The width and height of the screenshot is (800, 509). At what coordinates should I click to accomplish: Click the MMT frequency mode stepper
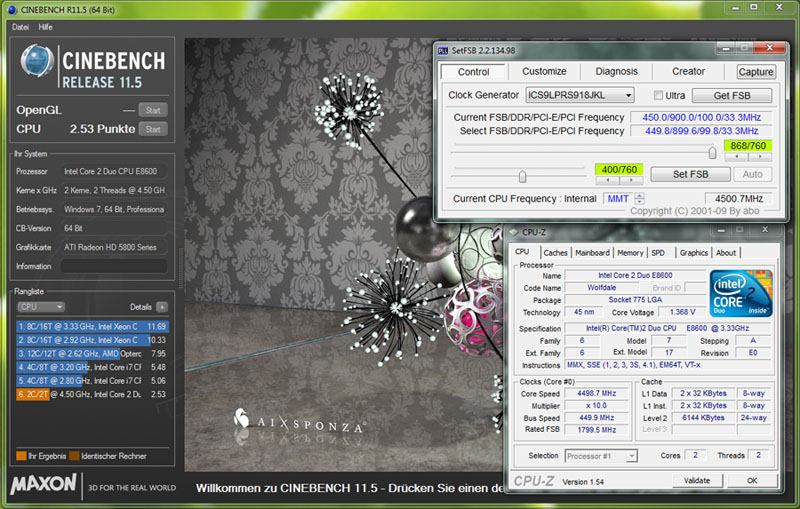tap(639, 198)
